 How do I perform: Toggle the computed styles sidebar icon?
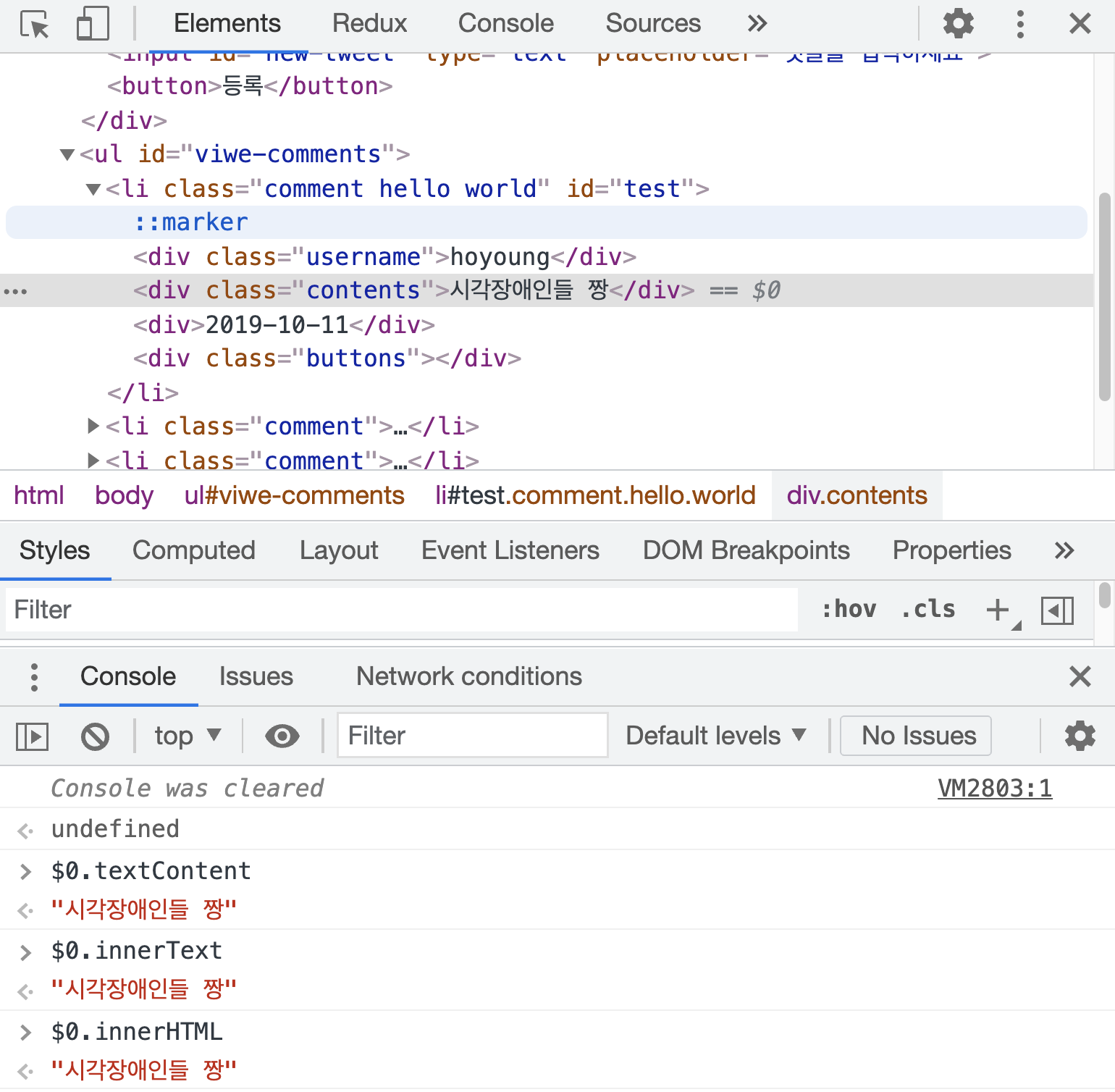(x=1057, y=610)
